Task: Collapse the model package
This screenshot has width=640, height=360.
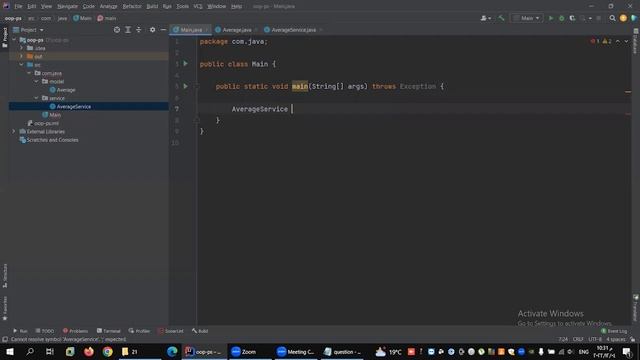Action: pos(37,81)
